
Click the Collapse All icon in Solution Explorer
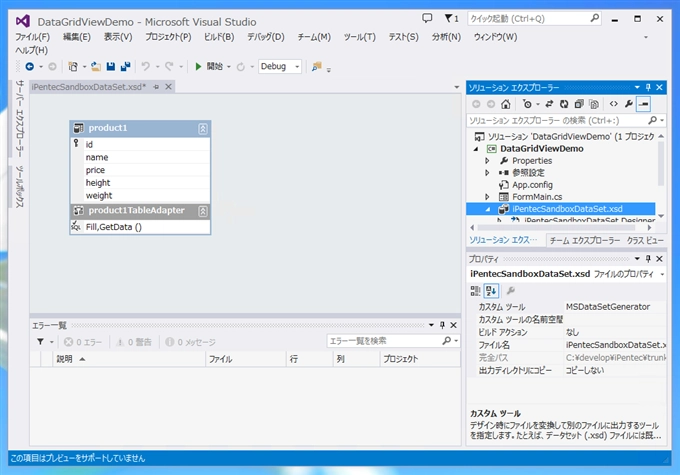pos(579,104)
